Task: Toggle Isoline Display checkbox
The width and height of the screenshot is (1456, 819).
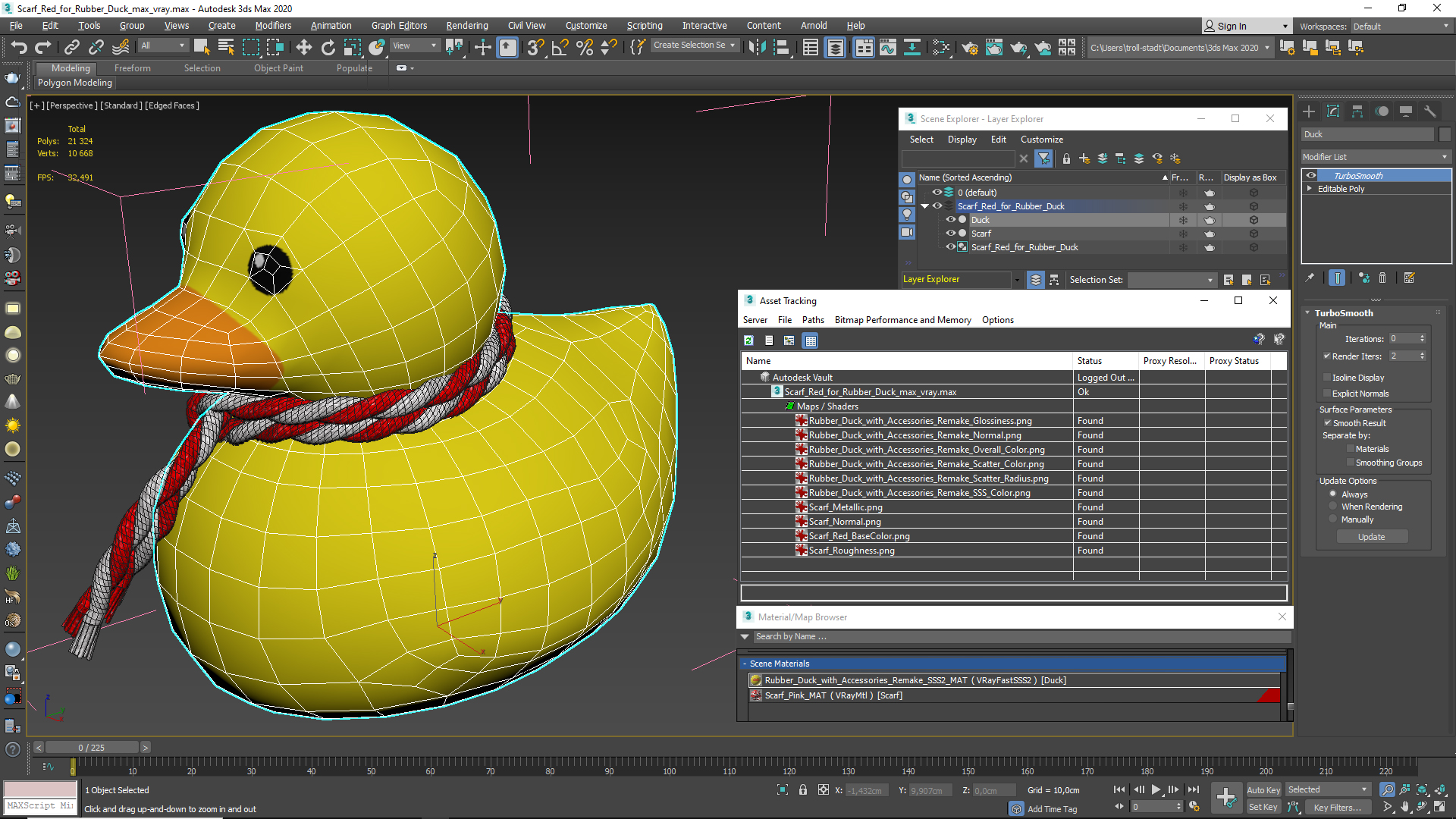Action: pyautogui.click(x=1327, y=377)
